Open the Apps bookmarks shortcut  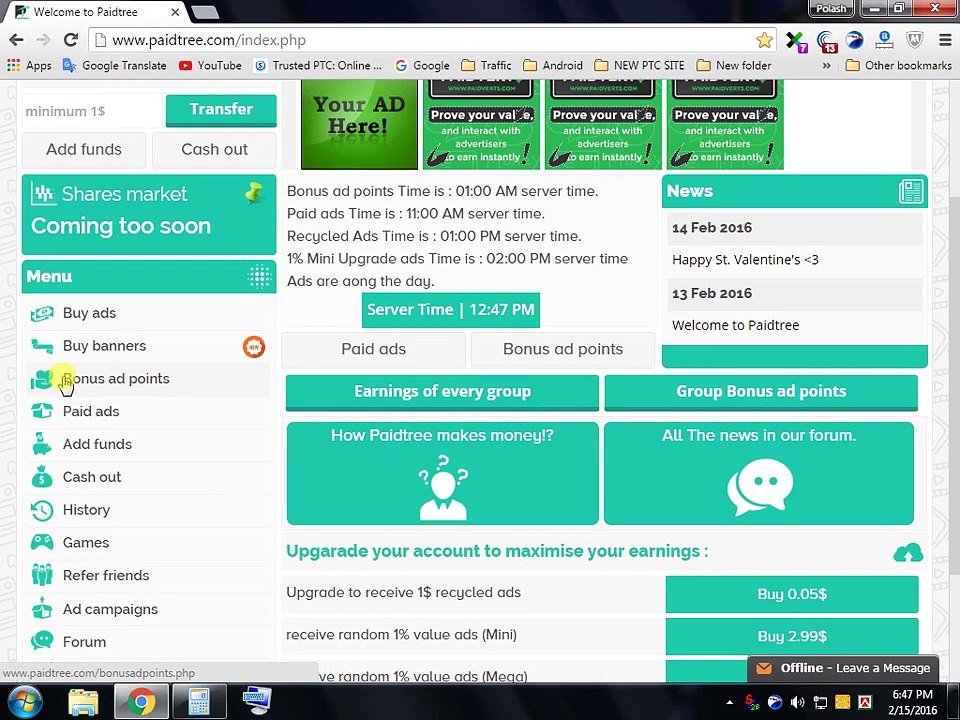click(29, 66)
